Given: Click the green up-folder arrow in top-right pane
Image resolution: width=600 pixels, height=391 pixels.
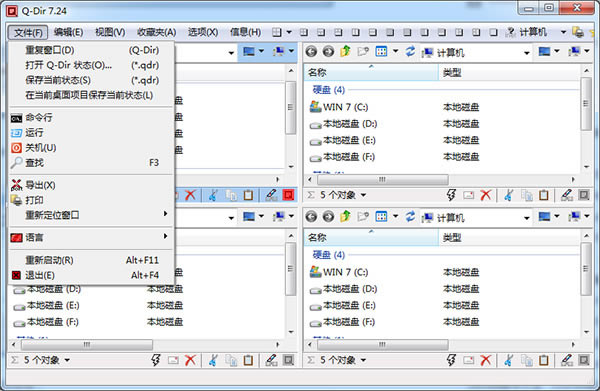Looking at the screenshot, I should (x=346, y=51).
